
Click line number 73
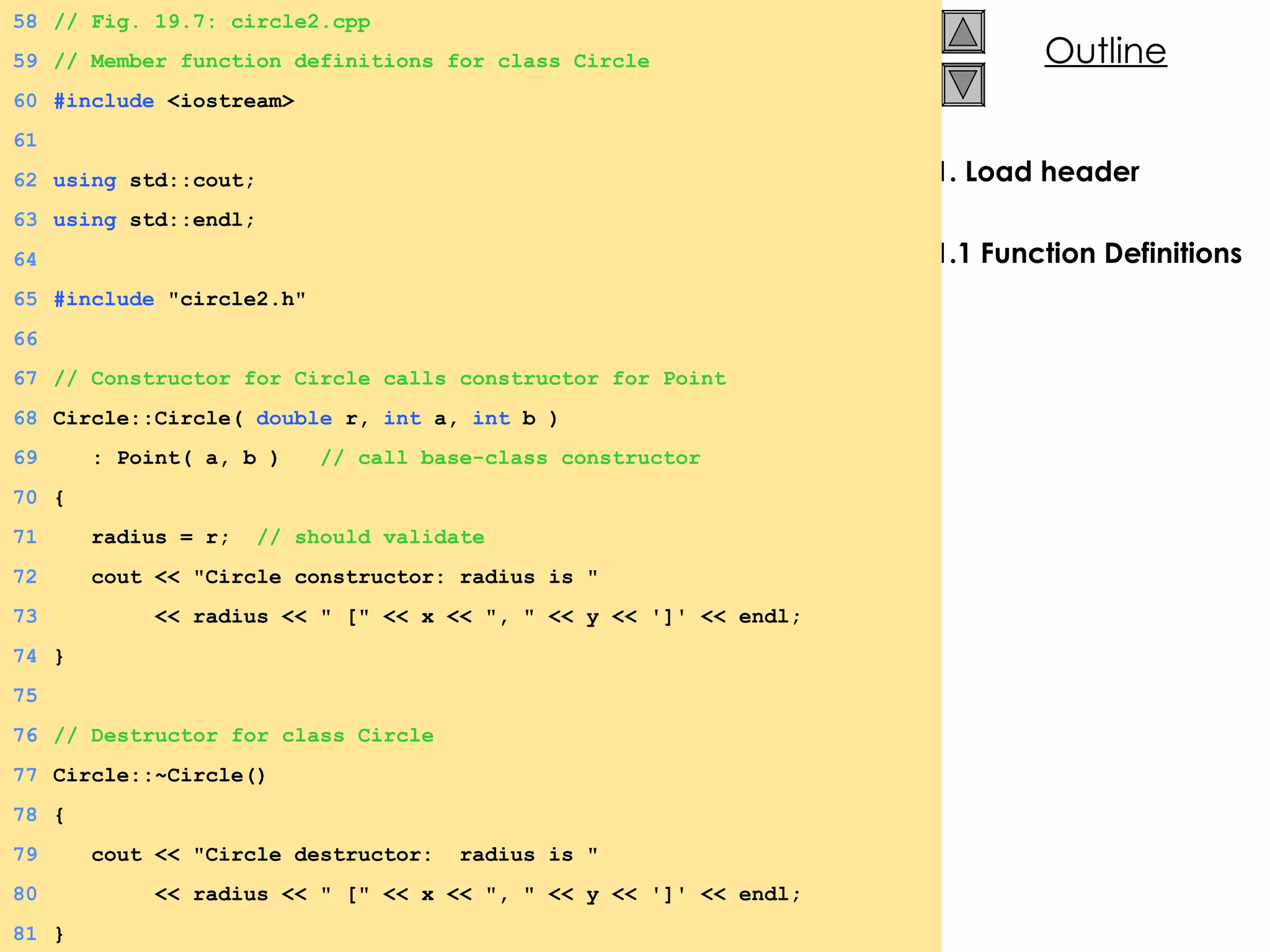pyautogui.click(x=25, y=617)
